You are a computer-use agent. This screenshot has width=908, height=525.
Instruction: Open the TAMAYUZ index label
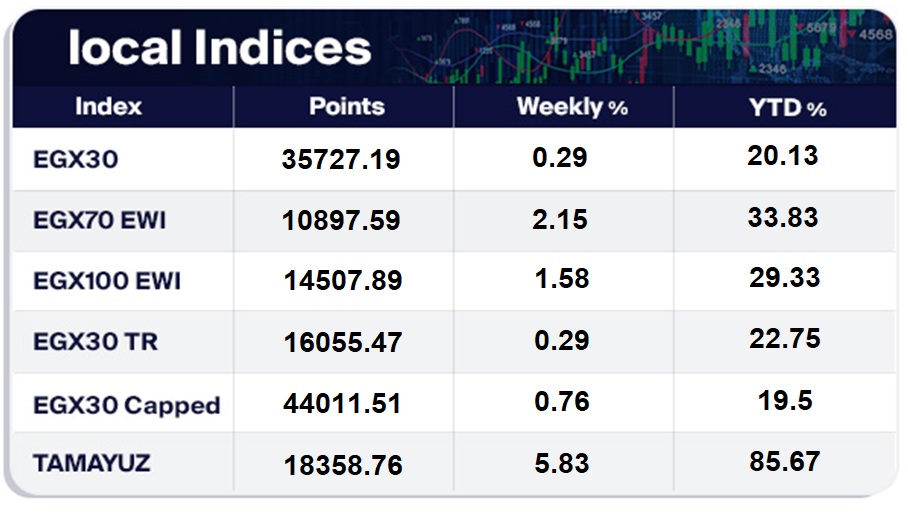93,464
